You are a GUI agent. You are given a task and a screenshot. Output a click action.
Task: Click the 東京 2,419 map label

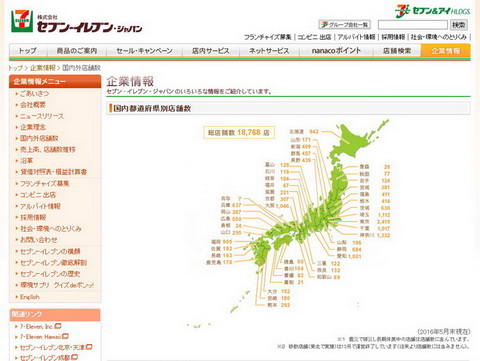click(x=375, y=222)
